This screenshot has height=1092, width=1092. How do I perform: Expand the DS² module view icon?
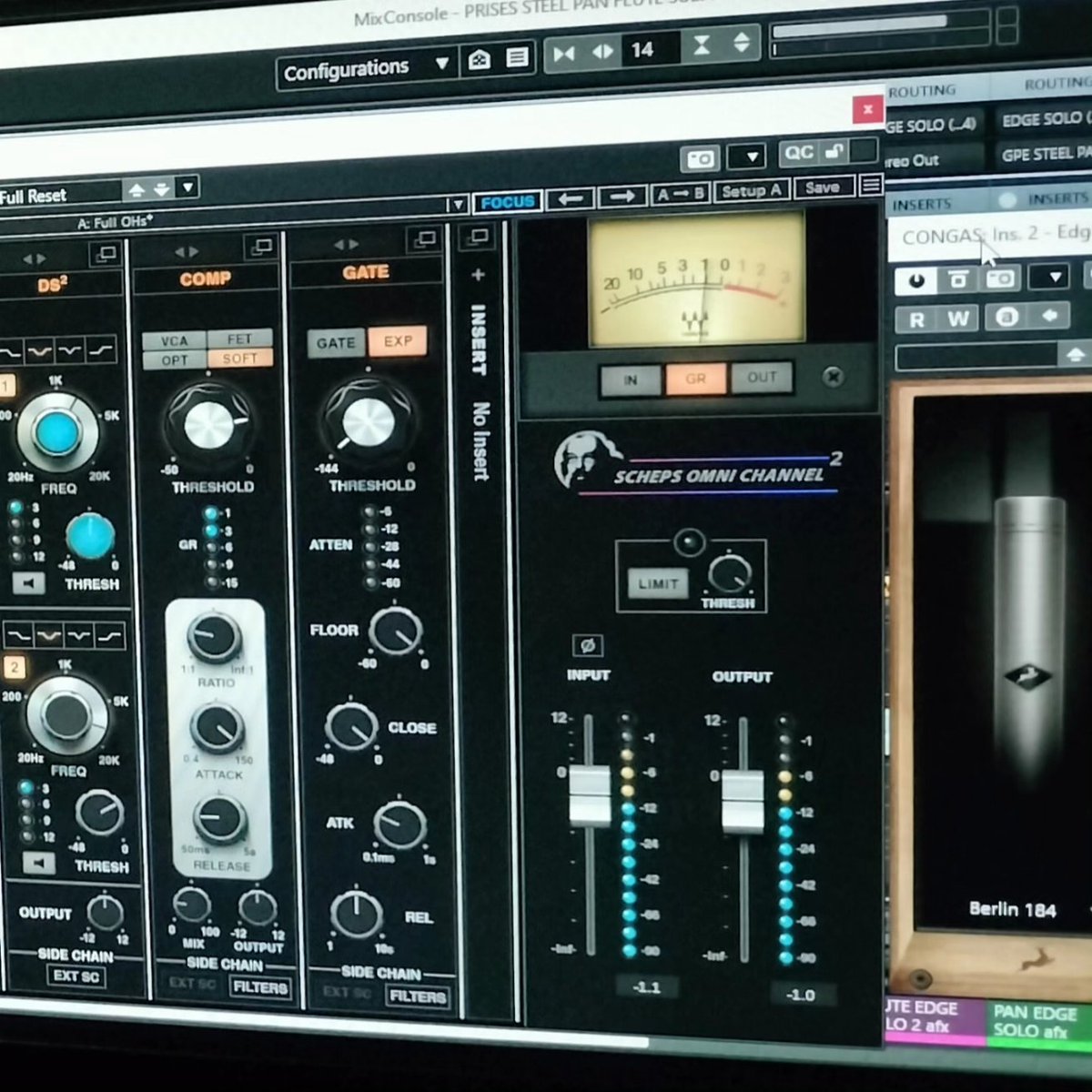point(106,253)
